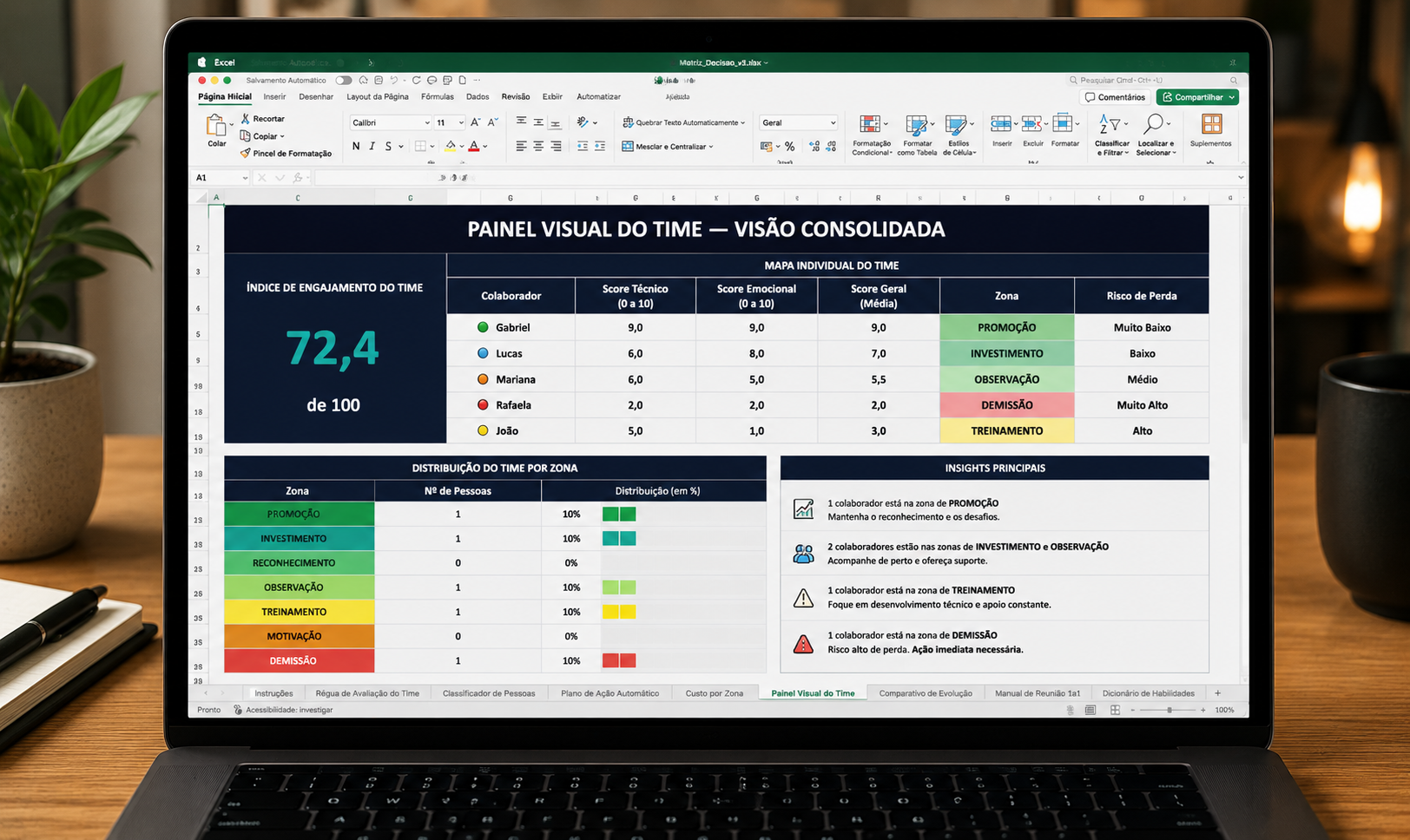Open the Excel menu in menu bar
This screenshot has width=1410, height=840.
pyautogui.click(x=225, y=62)
